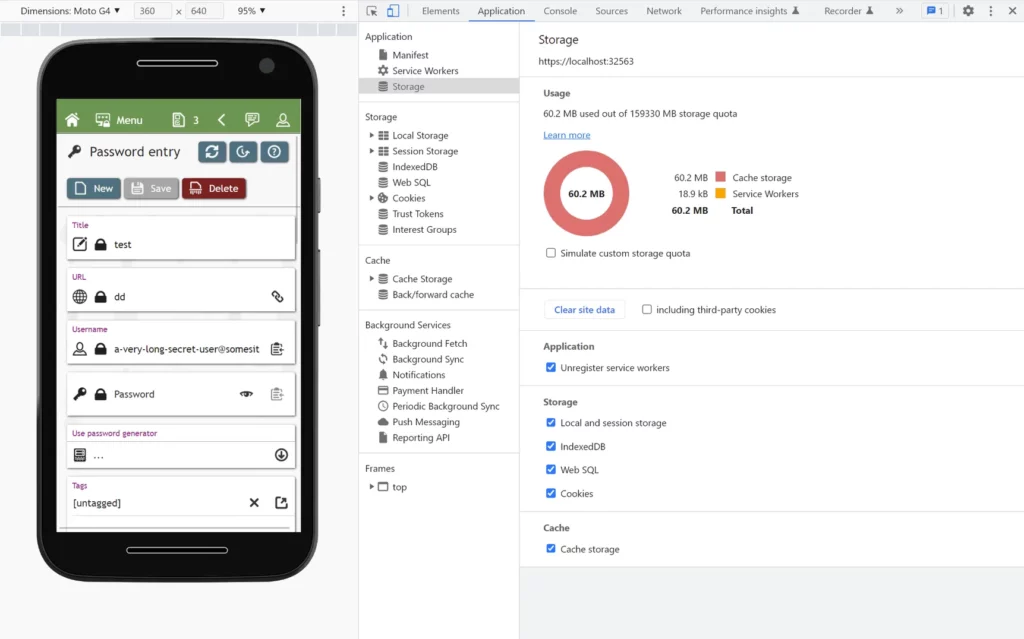The width and height of the screenshot is (1024, 639).
Task: Switch to the Performance insights tab
Action: pyautogui.click(x=750, y=10)
